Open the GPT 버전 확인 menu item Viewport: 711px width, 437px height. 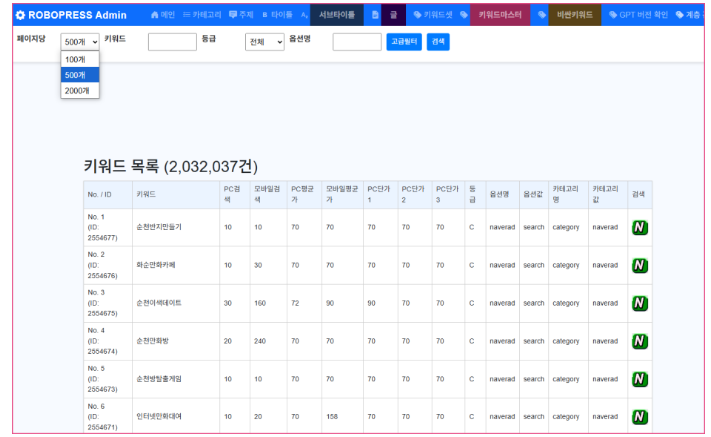pyautogui.click(x=638, y=15)
